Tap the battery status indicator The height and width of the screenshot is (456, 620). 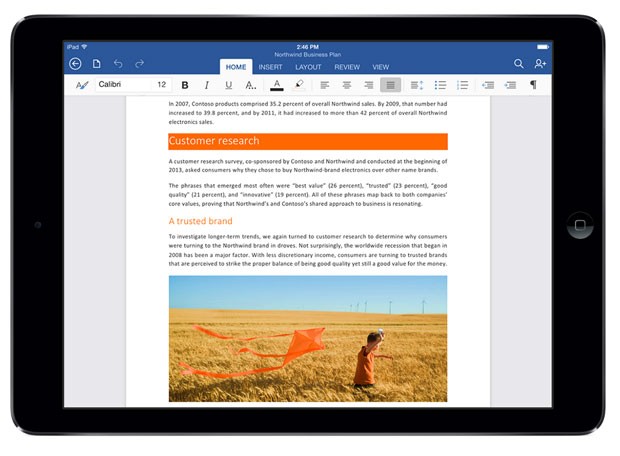point(542,47)
